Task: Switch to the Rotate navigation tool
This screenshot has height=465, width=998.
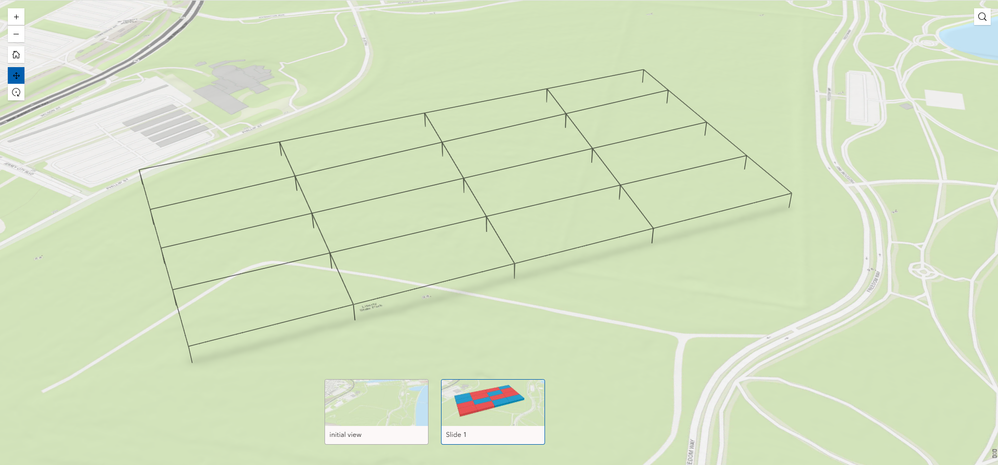Action: 16,92
